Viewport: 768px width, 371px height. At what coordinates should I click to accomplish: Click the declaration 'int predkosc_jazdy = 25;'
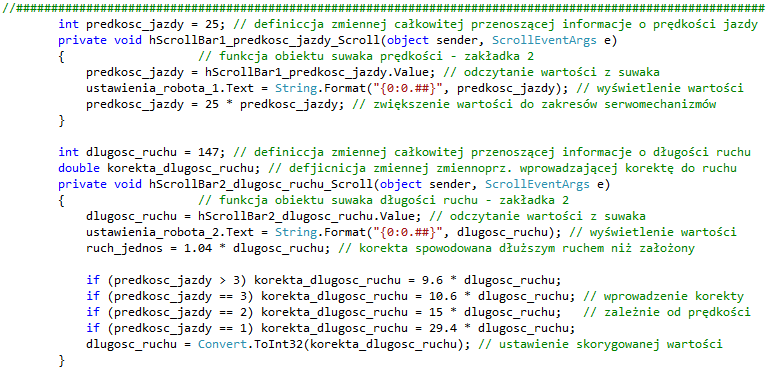pos(142,24)
